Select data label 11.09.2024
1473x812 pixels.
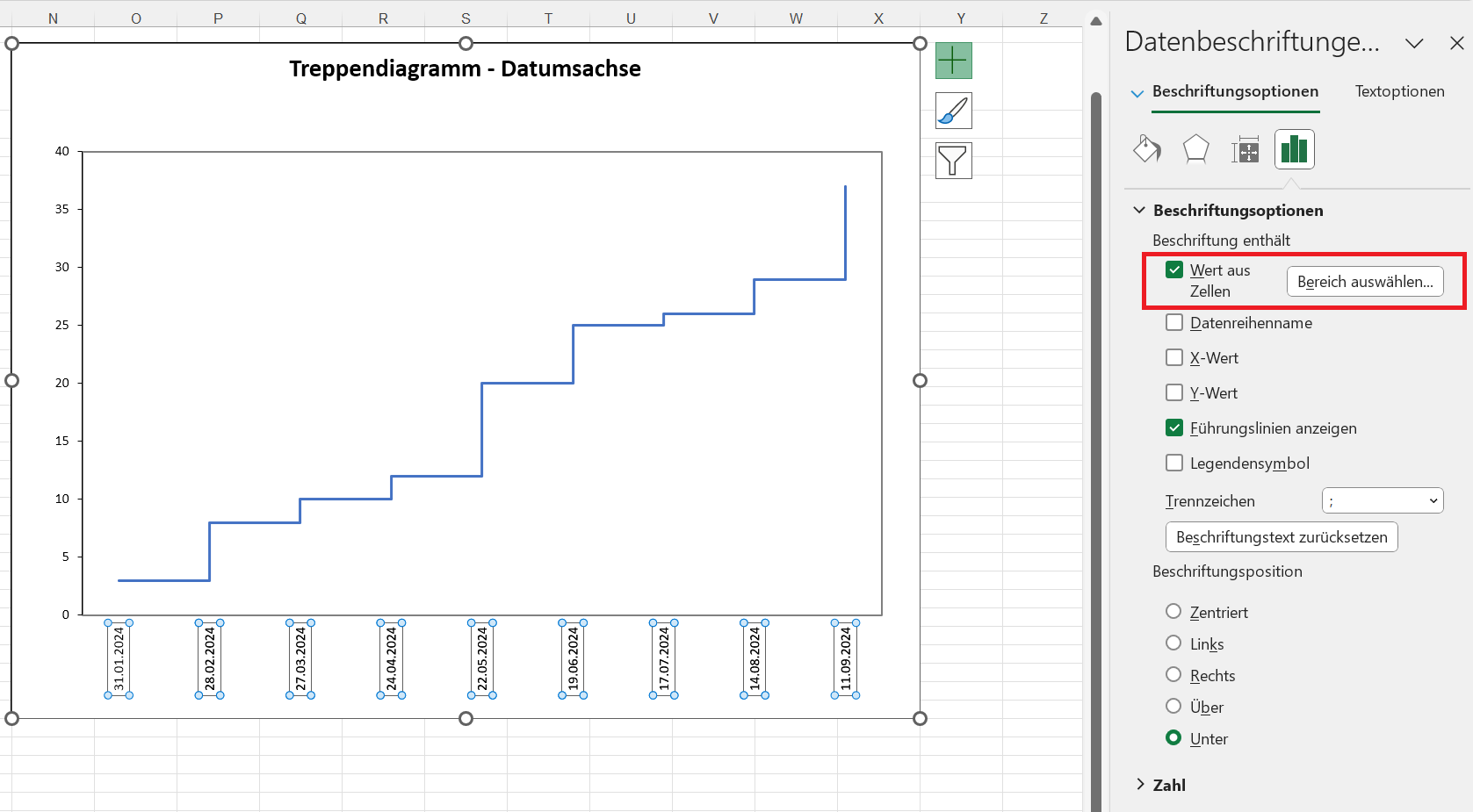846,659
